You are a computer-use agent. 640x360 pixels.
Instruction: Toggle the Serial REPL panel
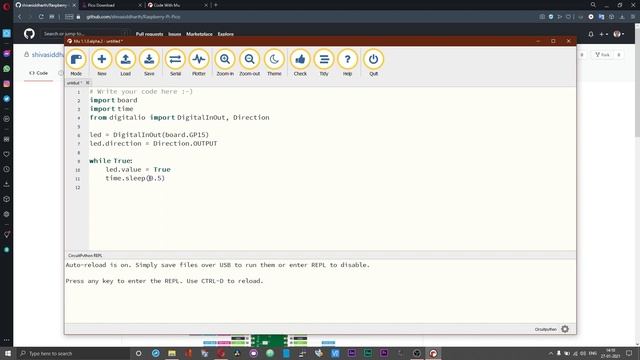[x=175, y=62]
